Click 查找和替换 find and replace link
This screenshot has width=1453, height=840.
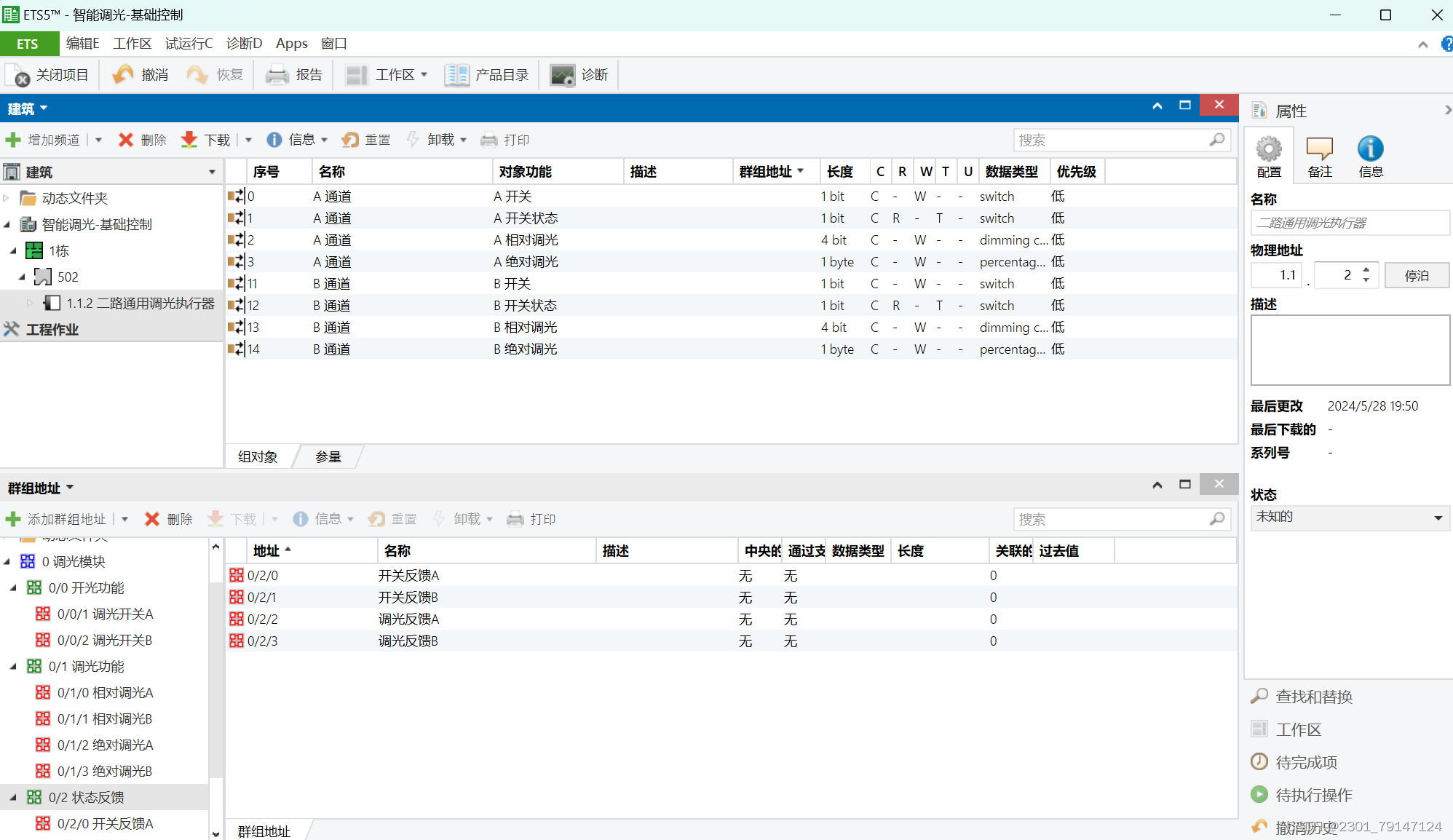pyautogui.click(x=1313, y=697)
